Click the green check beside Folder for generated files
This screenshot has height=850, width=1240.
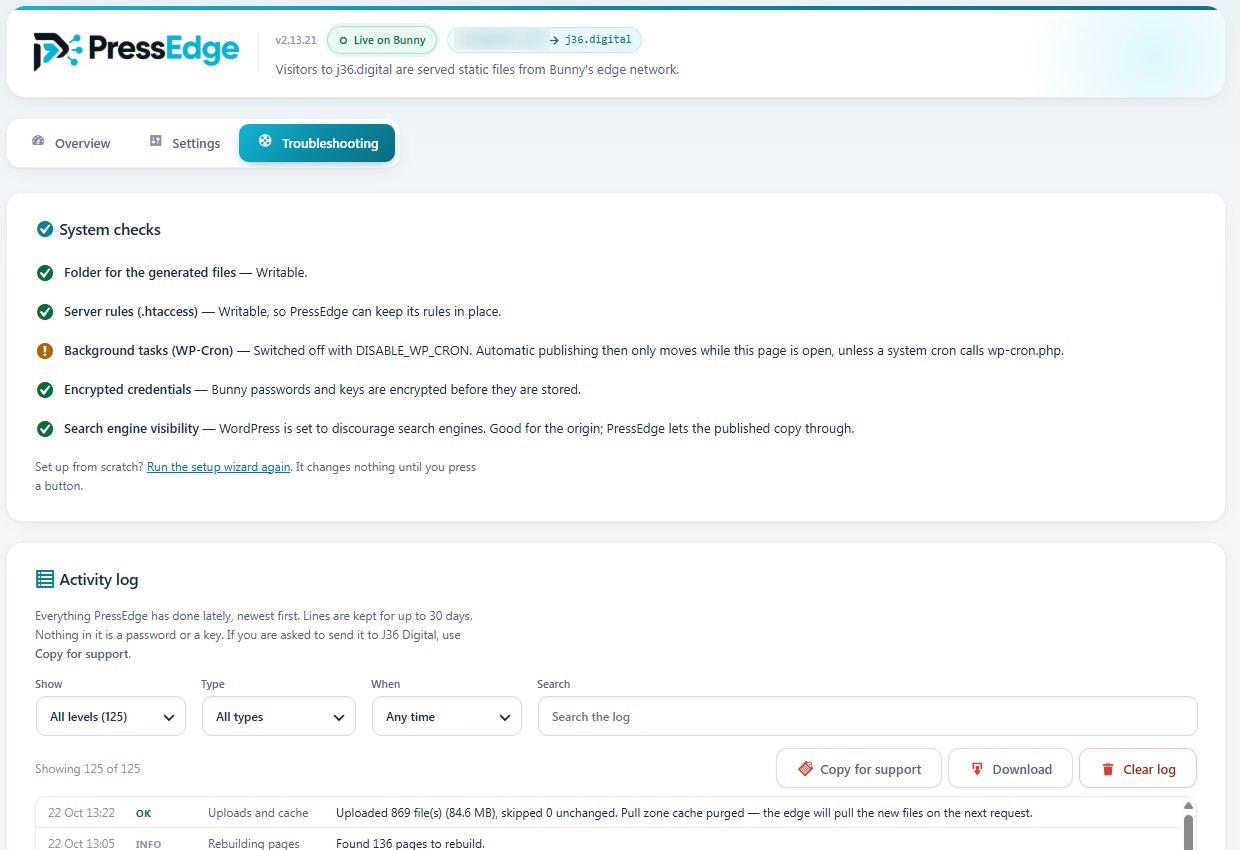tap(44, 272)
